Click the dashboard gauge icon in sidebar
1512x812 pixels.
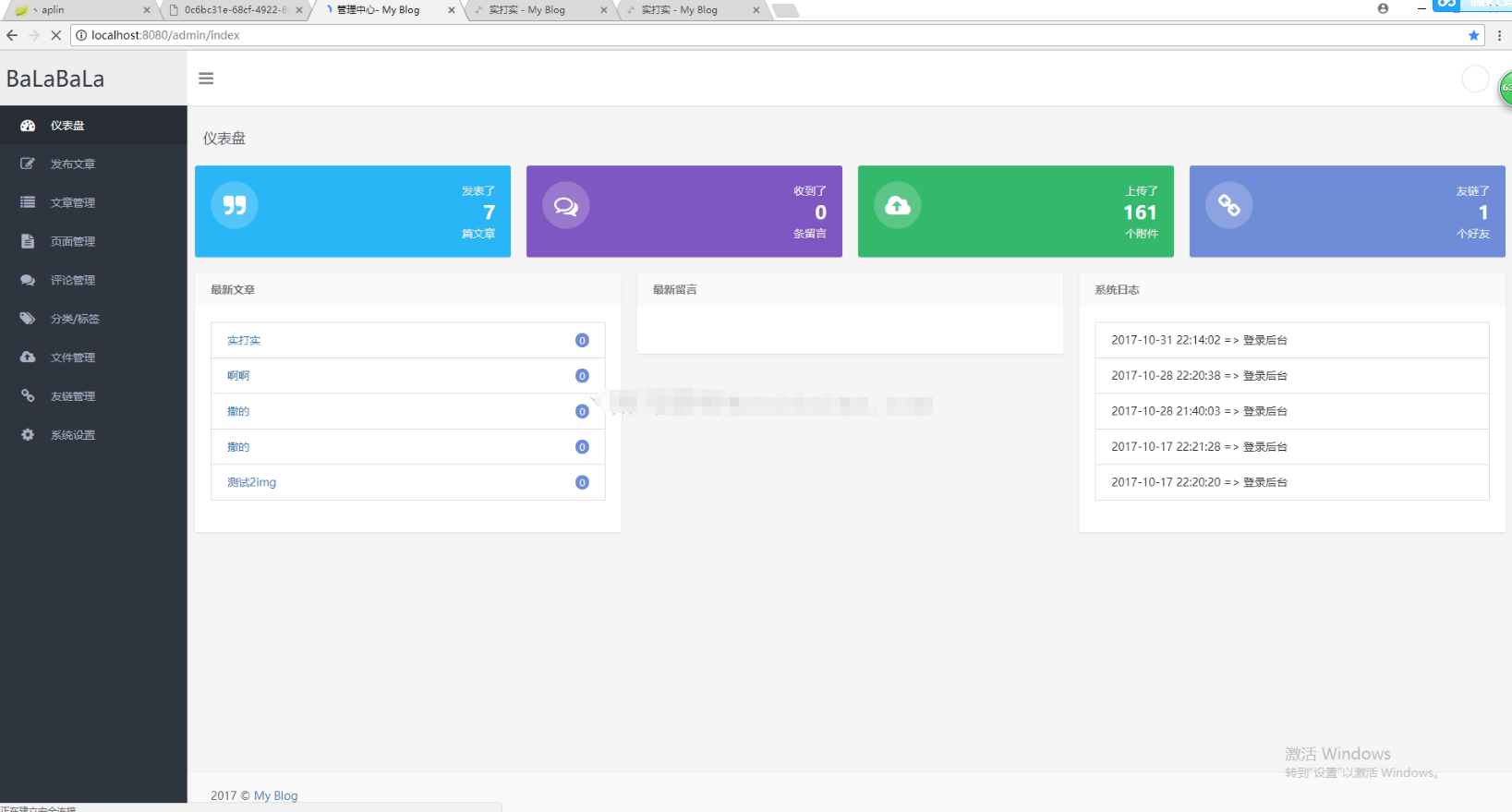pos(28,126)
